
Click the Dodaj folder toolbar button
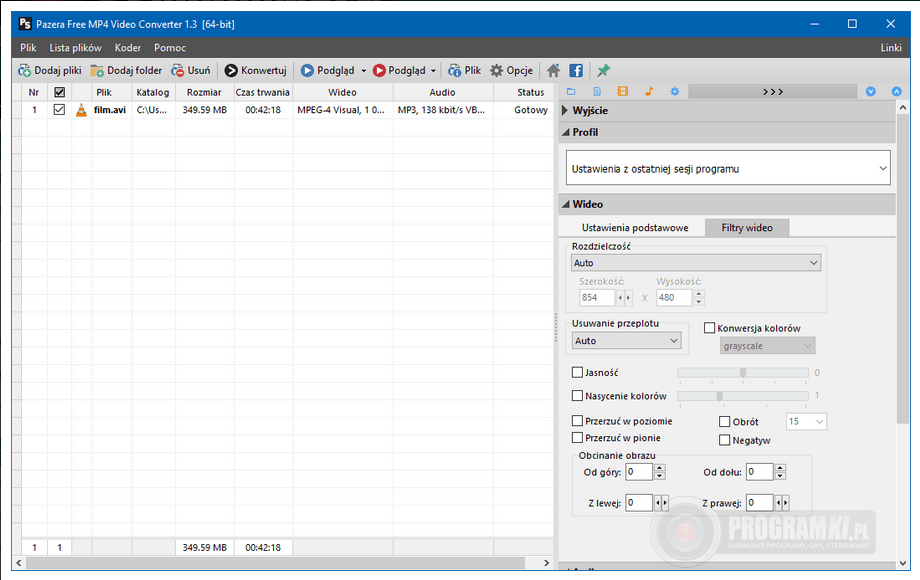126,70
